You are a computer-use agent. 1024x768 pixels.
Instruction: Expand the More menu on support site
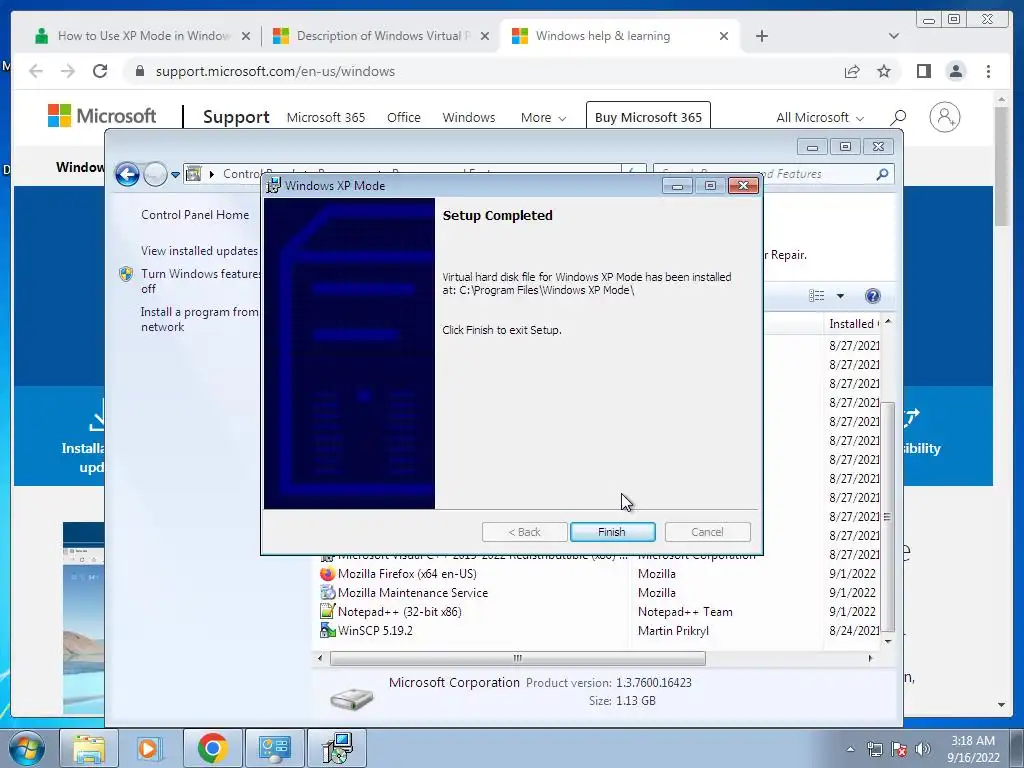pyautogui.click(x=543, y=118)
